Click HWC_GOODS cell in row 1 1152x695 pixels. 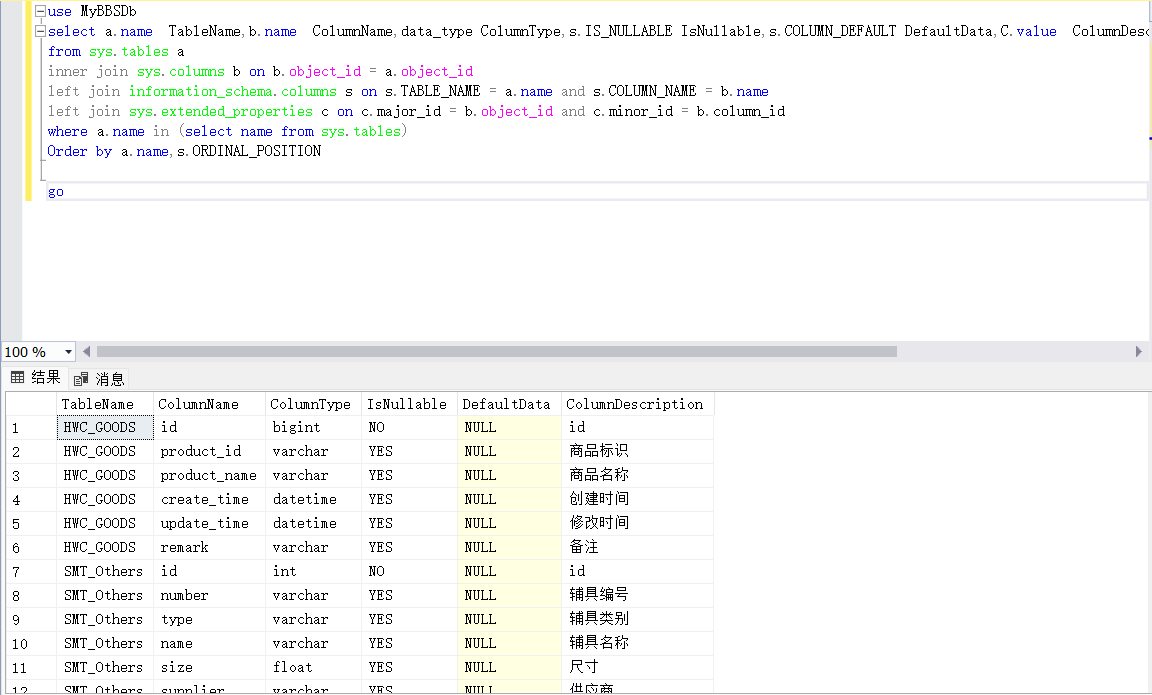coord(105,428)
